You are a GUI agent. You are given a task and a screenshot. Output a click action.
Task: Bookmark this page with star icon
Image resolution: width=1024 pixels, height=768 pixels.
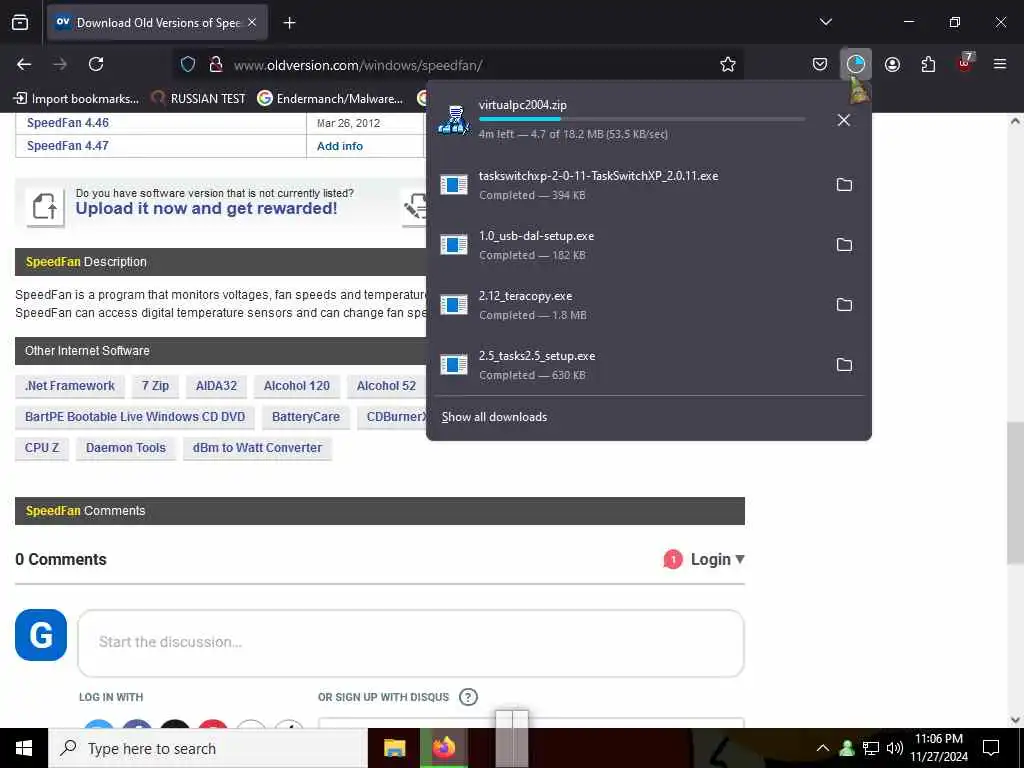[x=728, y=64]
